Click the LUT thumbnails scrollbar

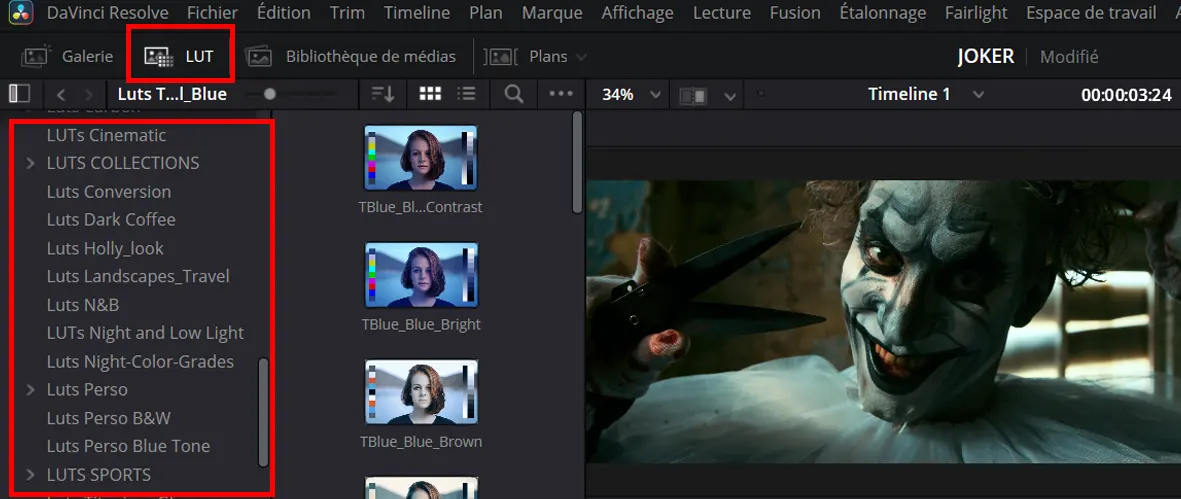[x=577, y=163]
